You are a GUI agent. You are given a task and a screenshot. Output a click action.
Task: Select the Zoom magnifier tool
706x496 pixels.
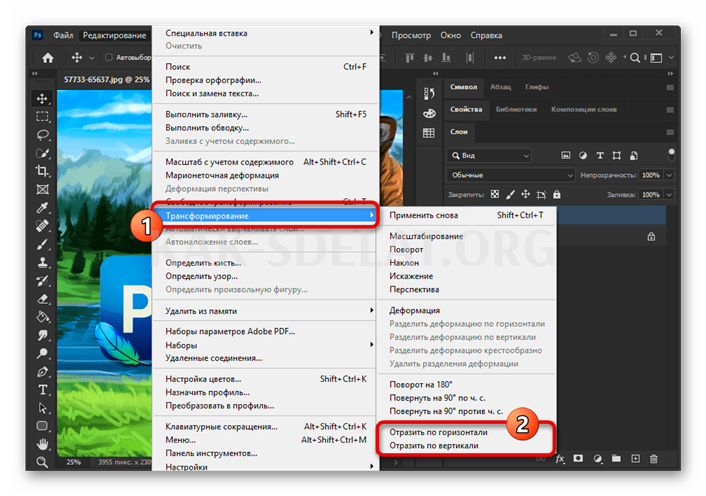[x=42, y=462]
